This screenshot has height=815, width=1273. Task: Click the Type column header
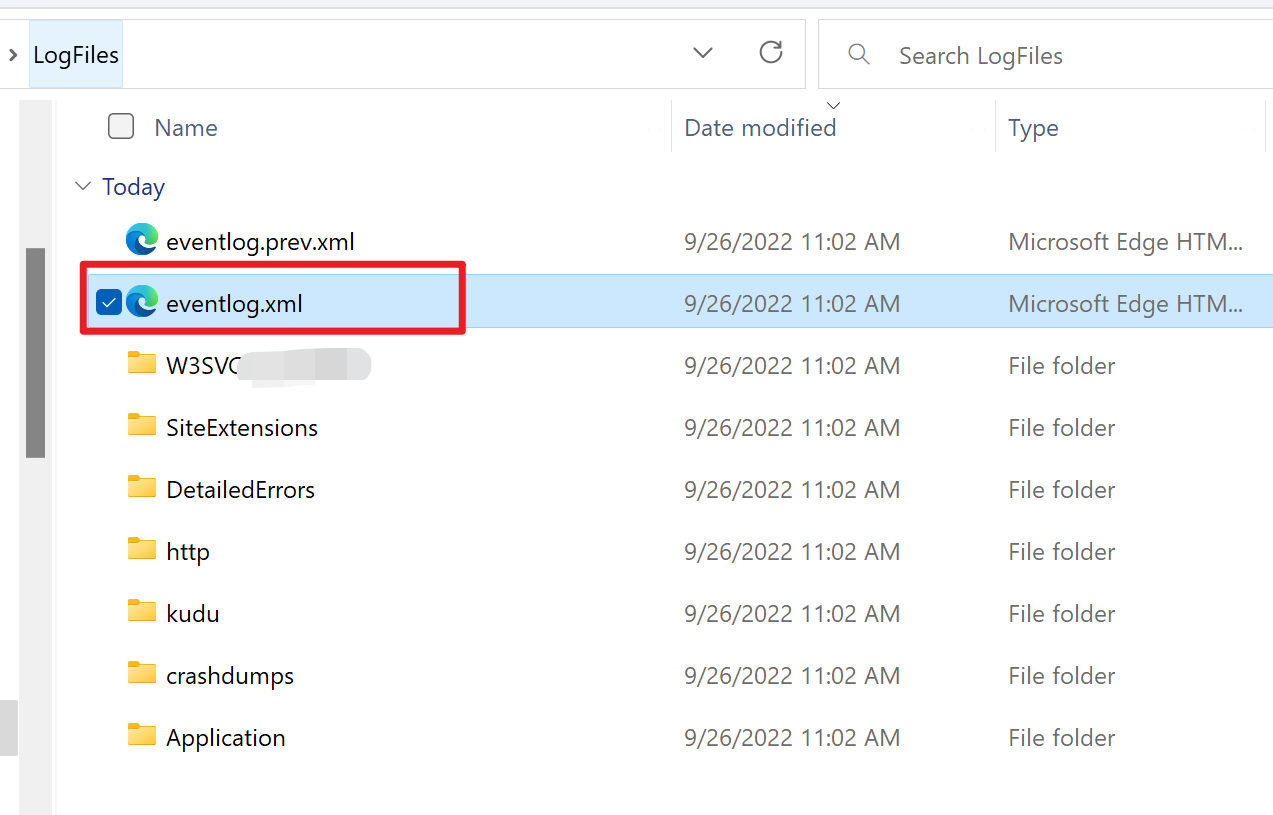1033,128
